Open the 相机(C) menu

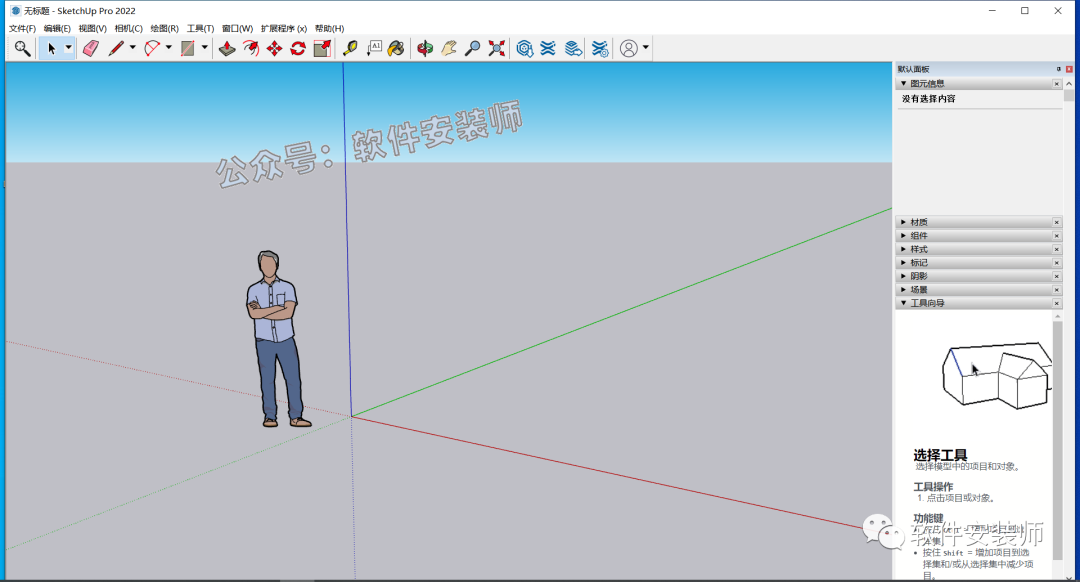[x=128, y=28]
